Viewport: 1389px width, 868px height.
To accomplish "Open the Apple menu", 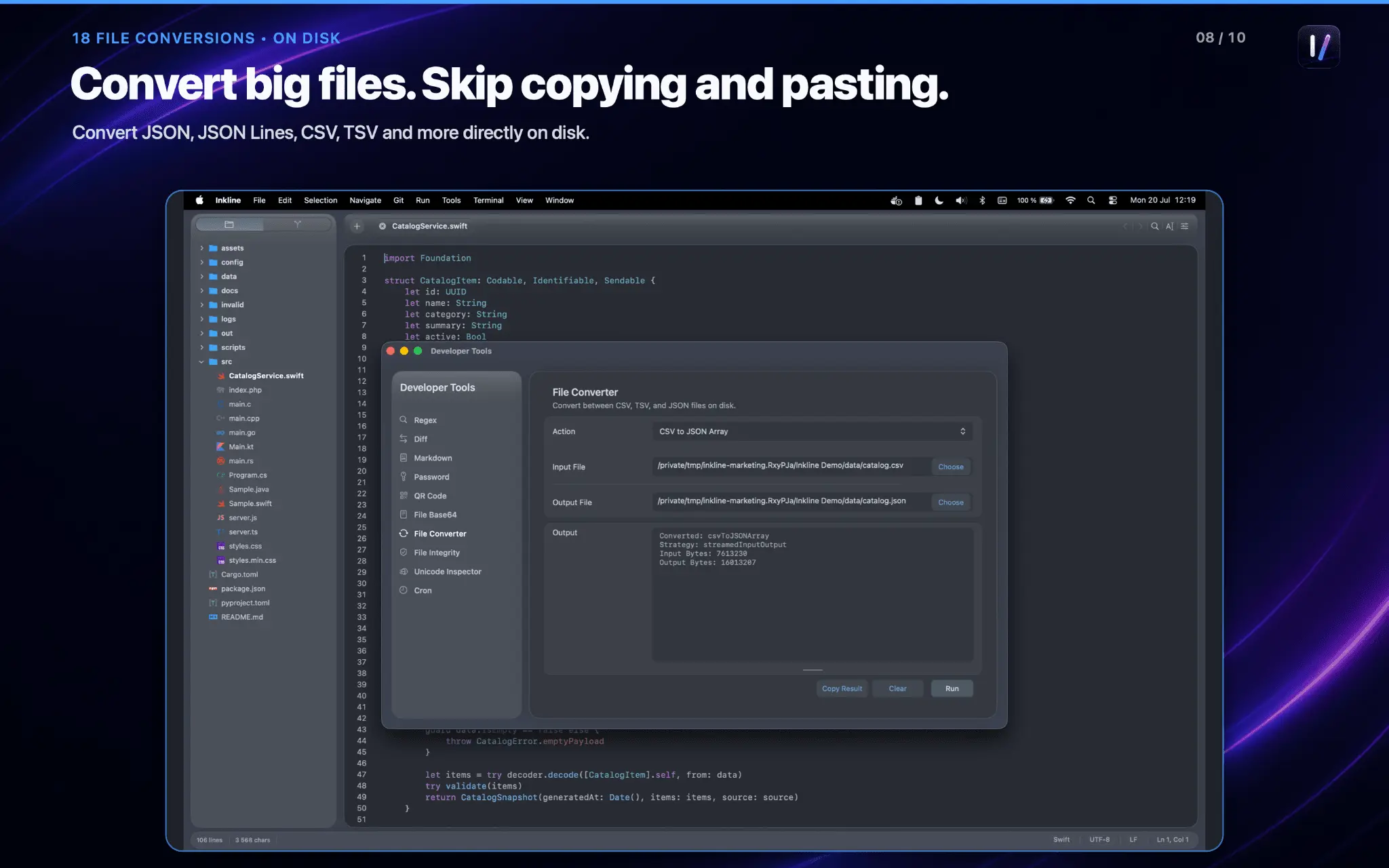I will pos(199,201).
